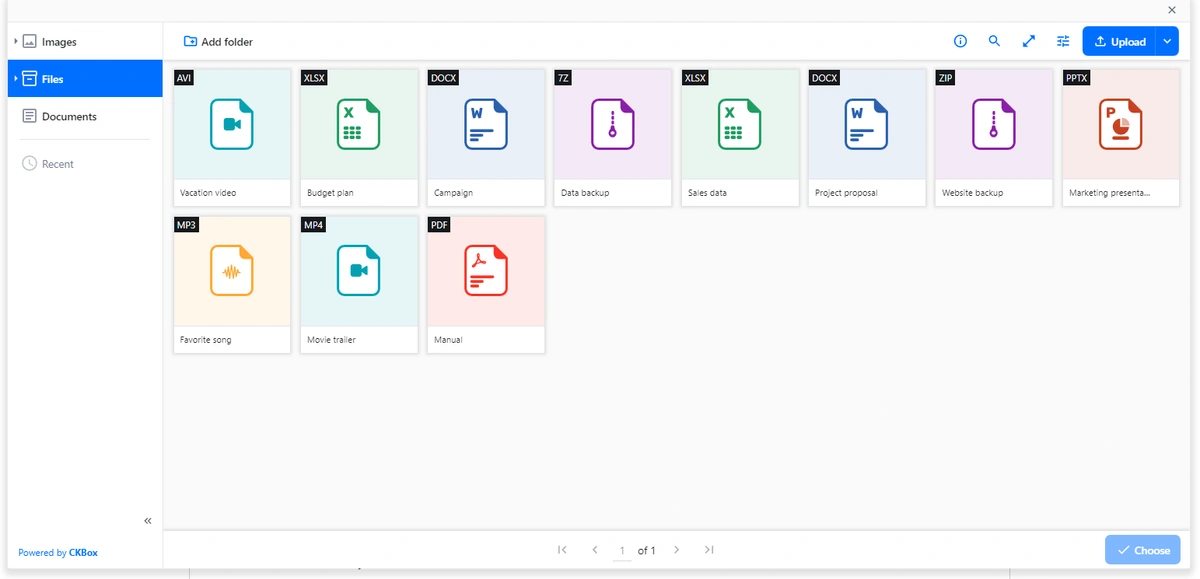Viewport: 1200px width, 579px height.
Task: Expand the Files folder tree arrow
Action: (16, 79)
